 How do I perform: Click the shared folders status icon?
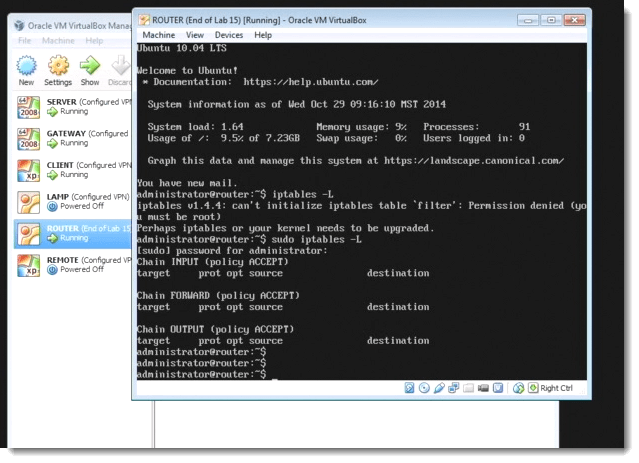469,388
